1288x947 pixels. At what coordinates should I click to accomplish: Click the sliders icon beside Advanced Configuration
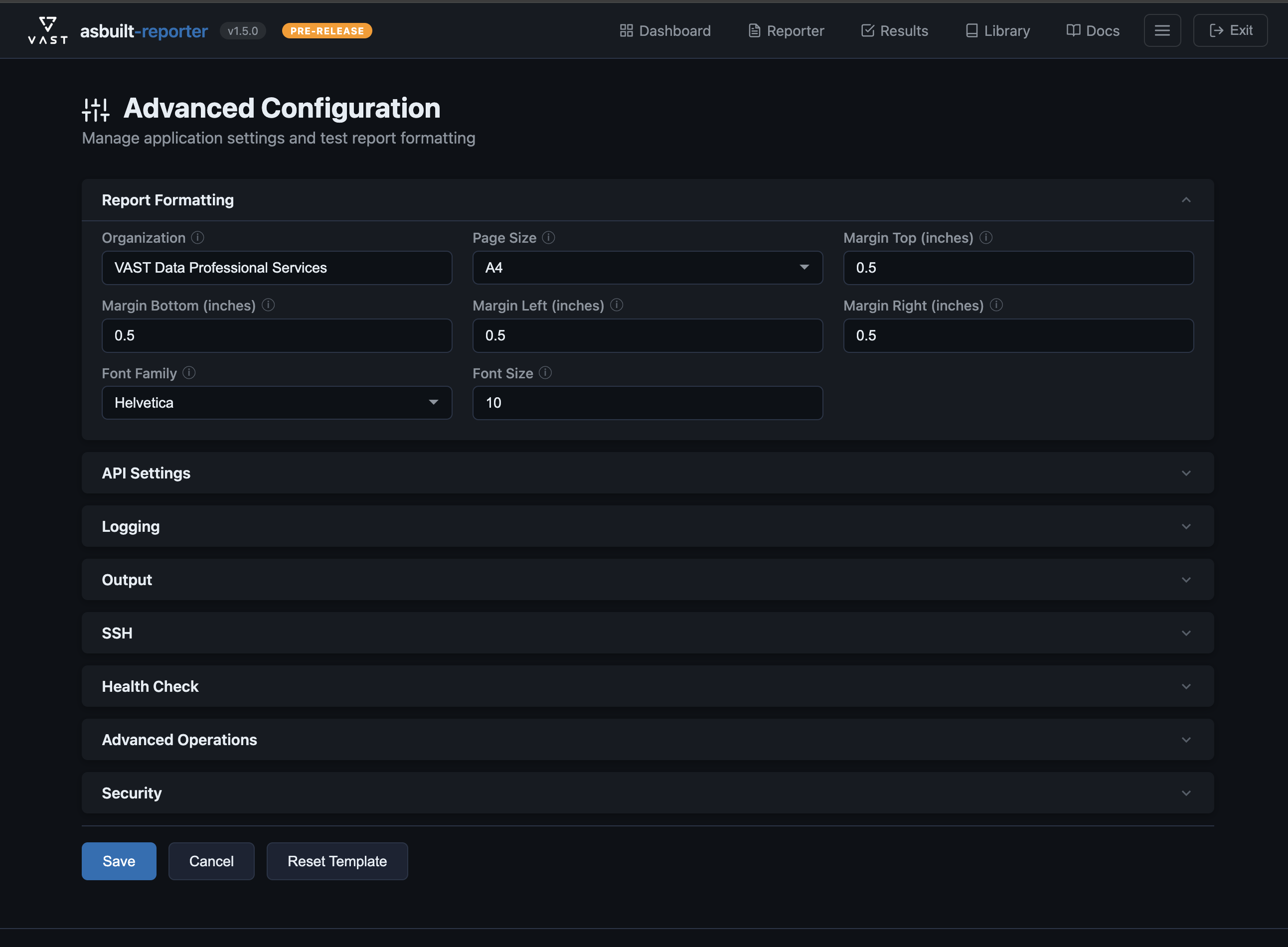(x=95, y=109)
